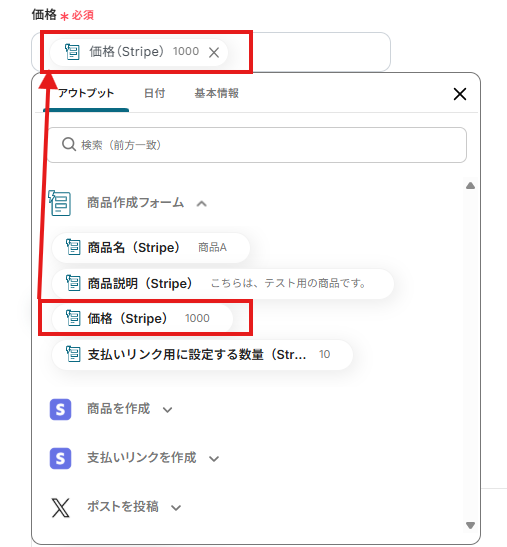Choose the 支払いリンク用に設定する数量 output item
This screenshot has width=507, height=547.
pyautogui.click(x=202, y=354)
